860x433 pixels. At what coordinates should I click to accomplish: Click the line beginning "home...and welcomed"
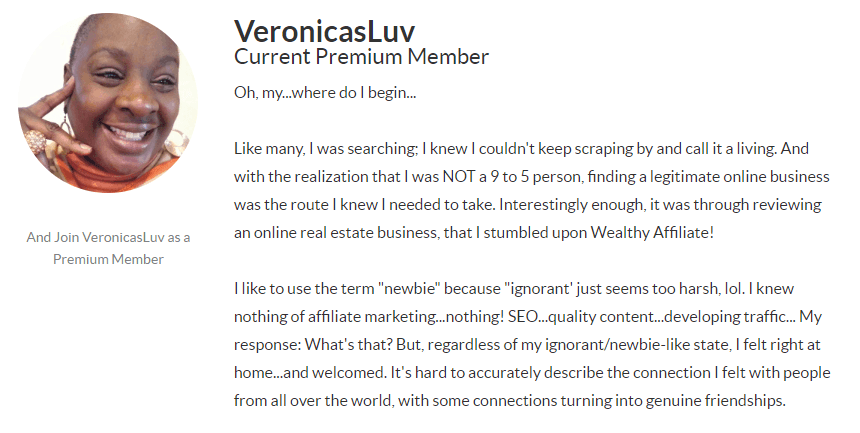(532, 373)
